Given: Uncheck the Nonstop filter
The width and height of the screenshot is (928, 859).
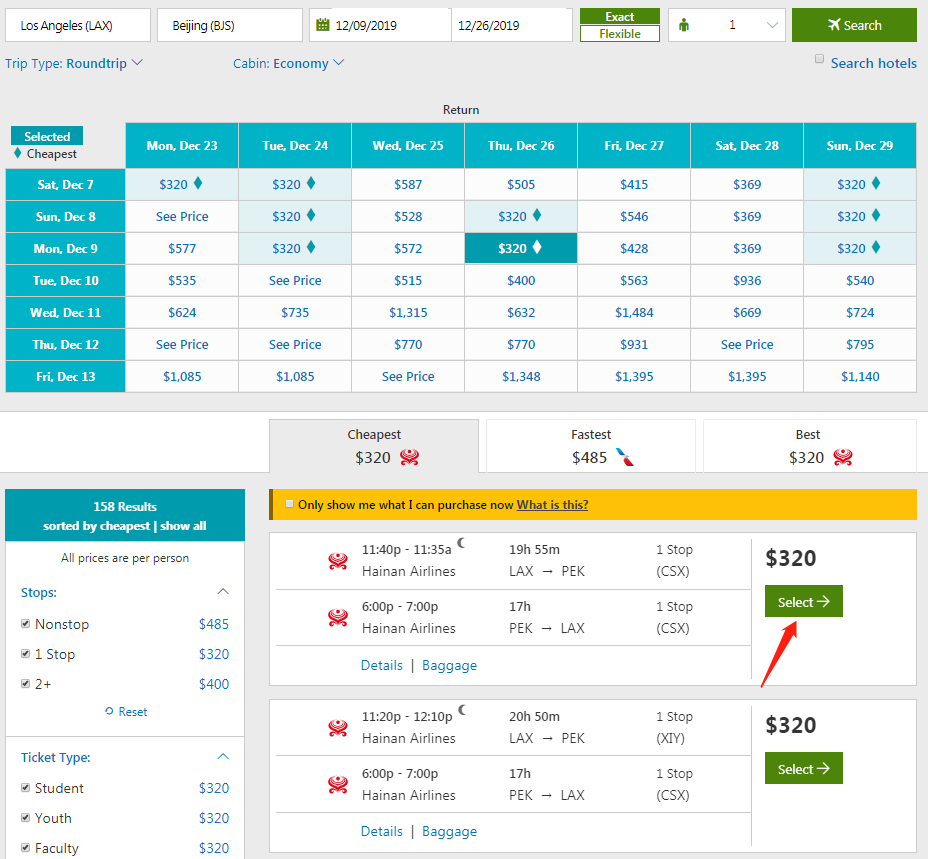Looking at the screenshot, I should click(25, 623).
